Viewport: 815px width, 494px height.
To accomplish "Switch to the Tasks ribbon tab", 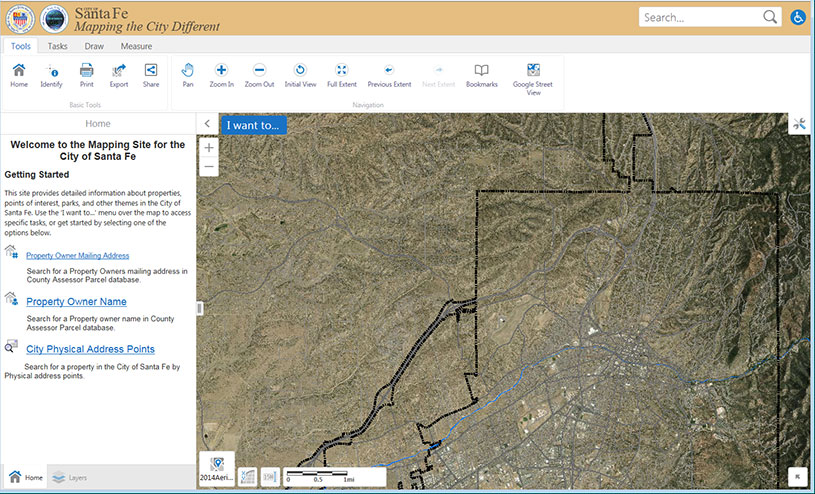I will (x=57, y=46).
